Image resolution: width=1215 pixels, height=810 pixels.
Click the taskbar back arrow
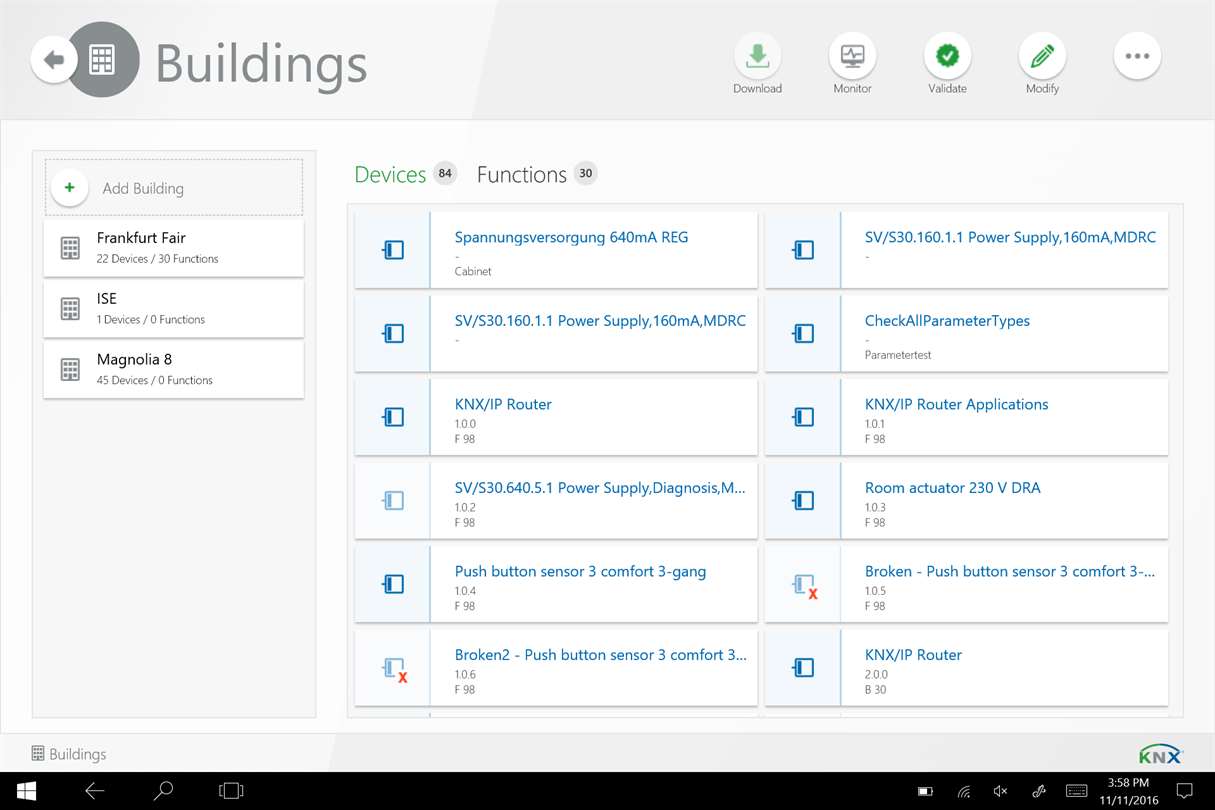click(x=94, y=791)
